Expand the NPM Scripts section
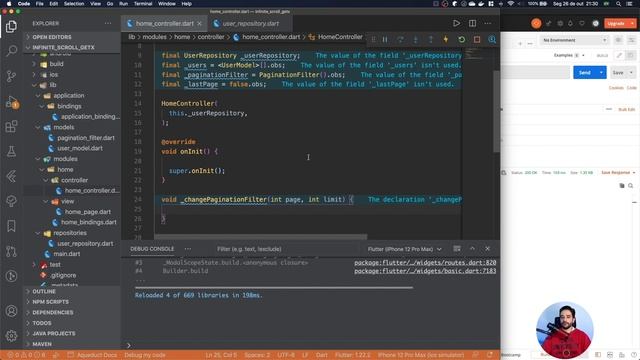This screenshot has height=360, width=640. coord(72,302)
